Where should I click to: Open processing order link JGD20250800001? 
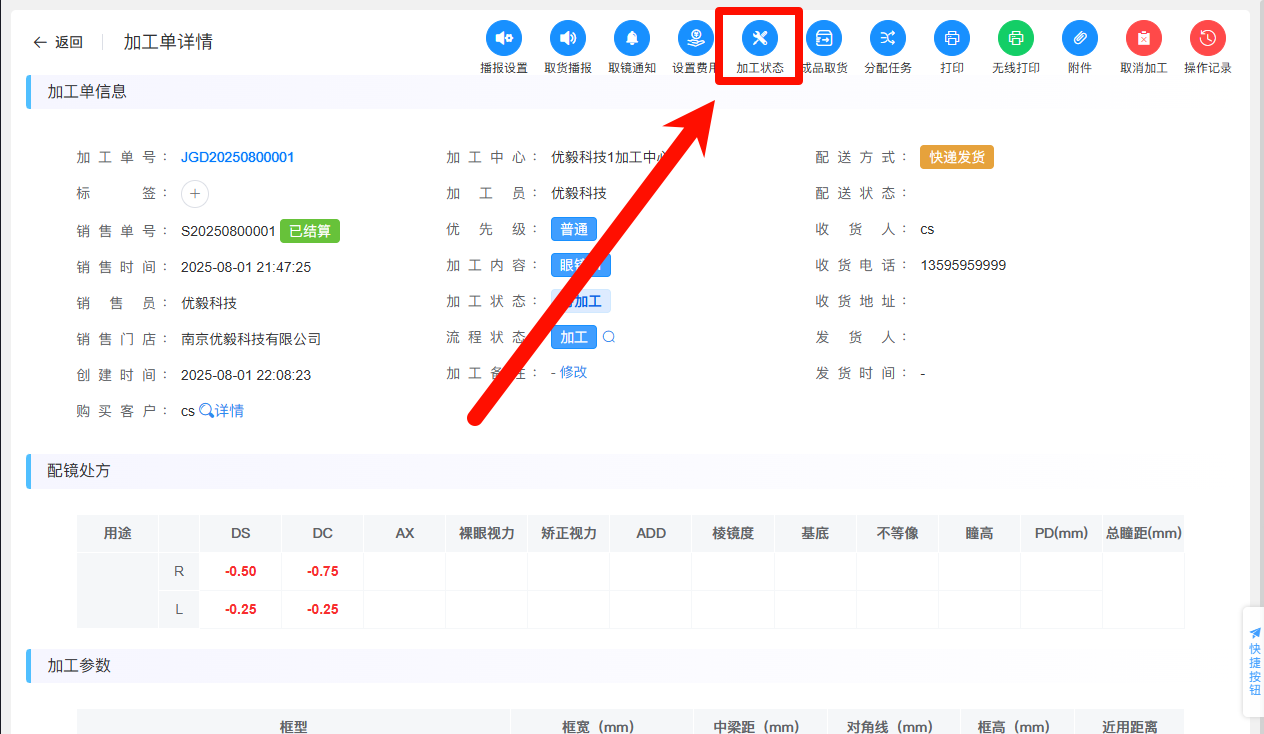click(x=238, y=157)
